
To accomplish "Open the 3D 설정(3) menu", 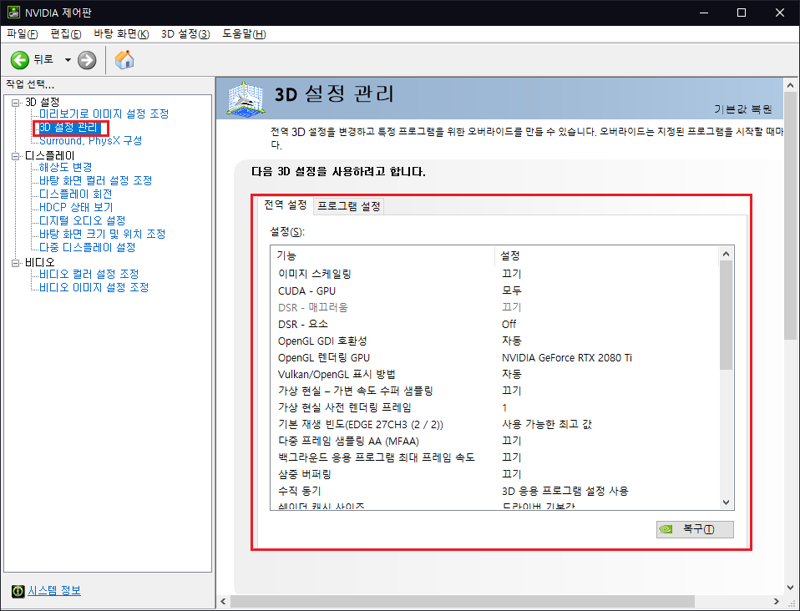I will [x=186, y=34].
